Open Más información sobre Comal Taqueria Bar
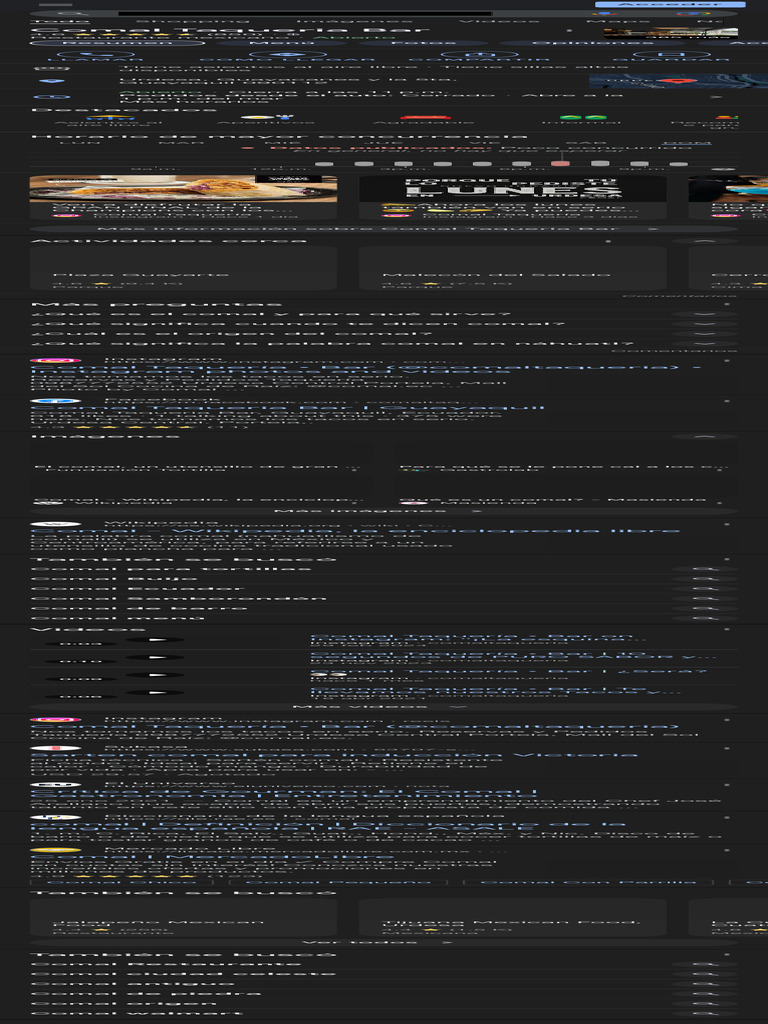This screenshot has height=1024, width=768. click(384, 229)
